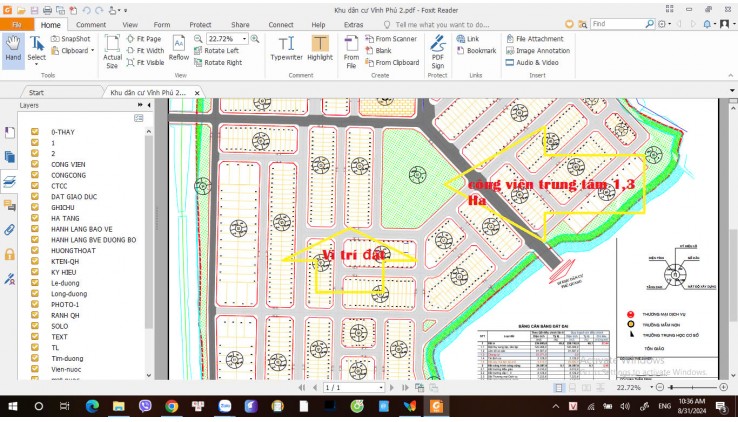Insert an Image Annotation
This screenshot has width=738, height=422.
pos(537,50)
